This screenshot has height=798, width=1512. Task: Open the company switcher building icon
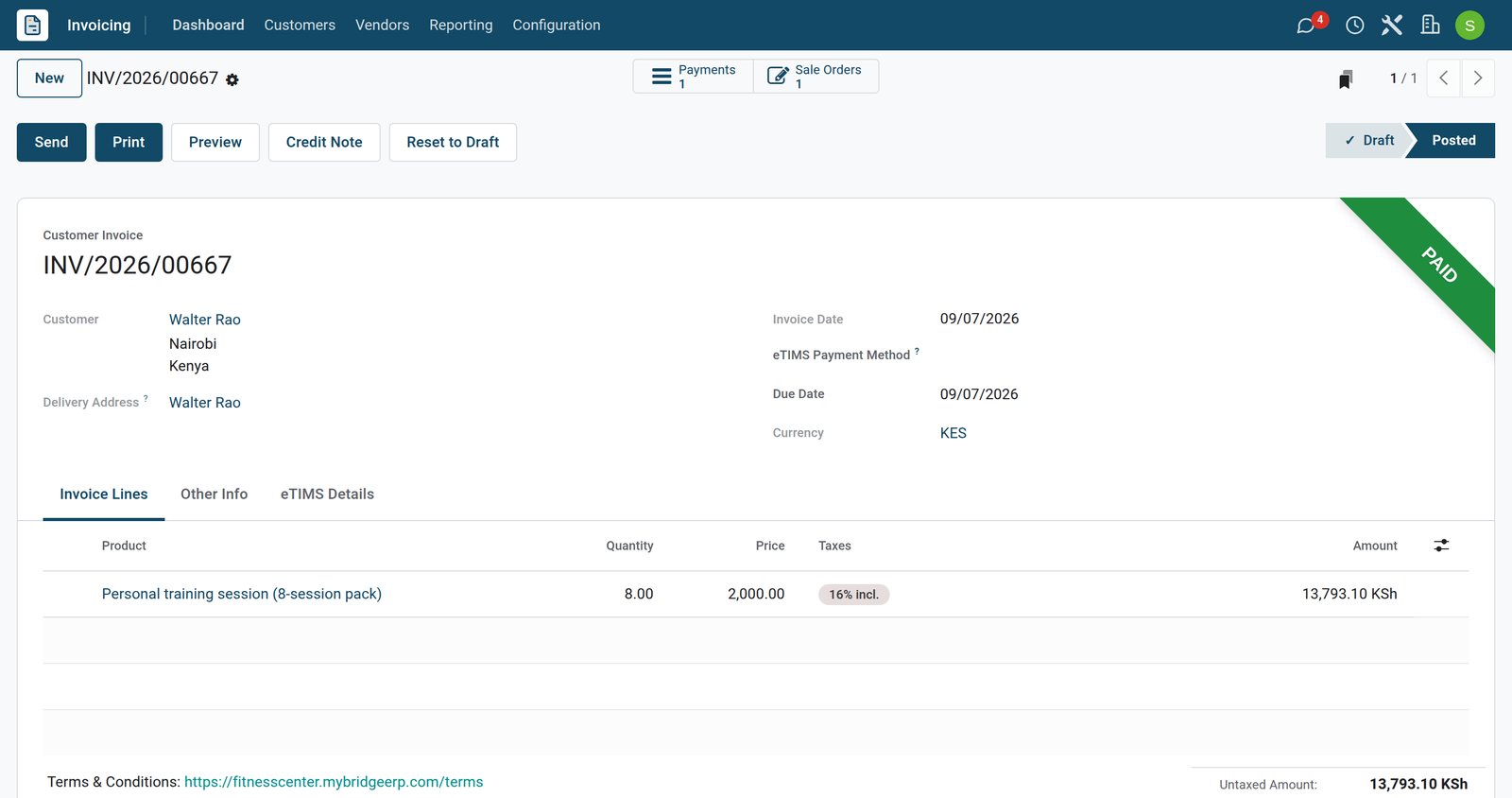[x=1431, y=25]
